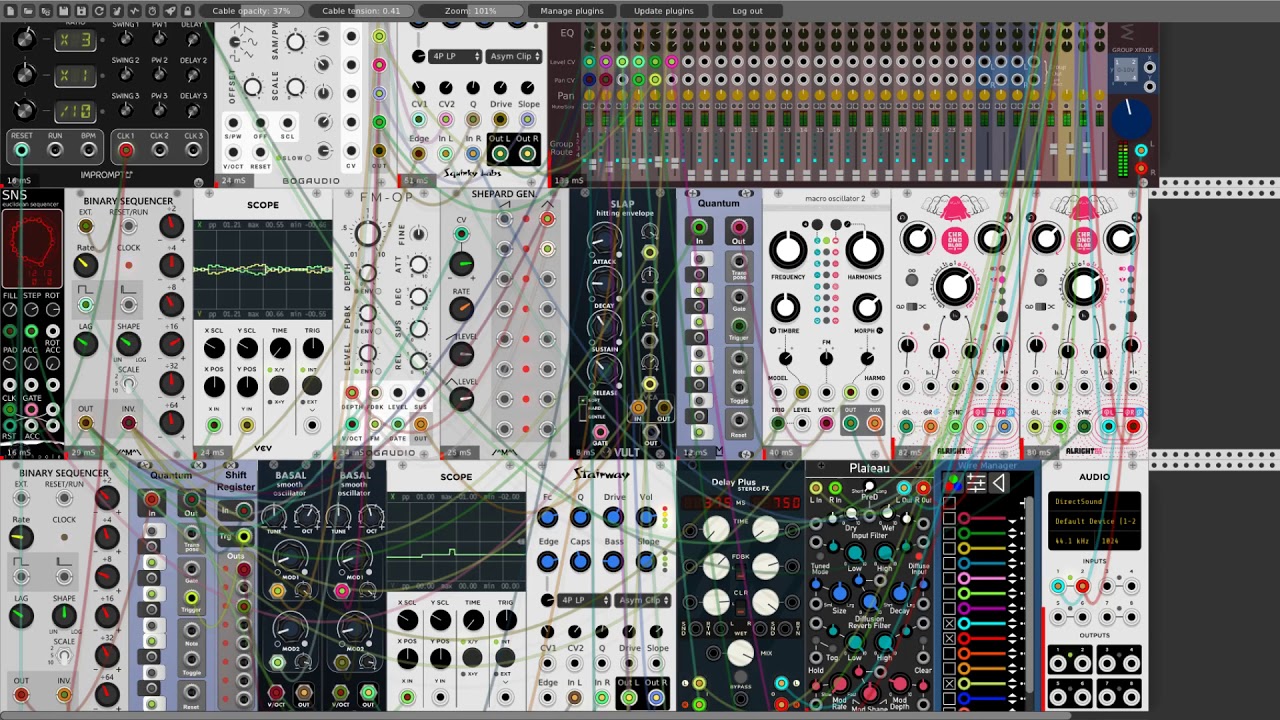Uncheck the cyan wire checkbox in Wire Manager
The height and width of the screenshot is (720, 1280).
[949, 623]
